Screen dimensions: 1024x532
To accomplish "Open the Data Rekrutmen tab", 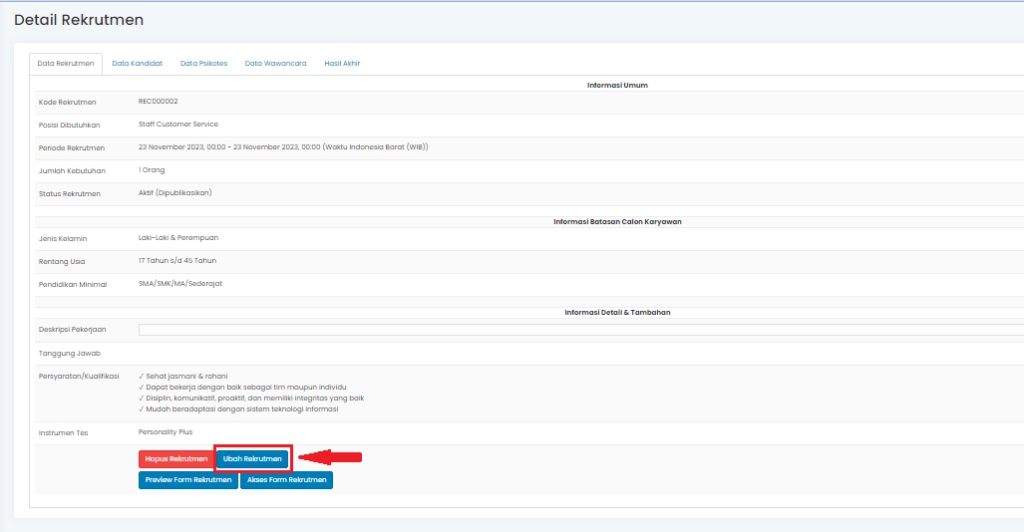I will pos(66,63).
